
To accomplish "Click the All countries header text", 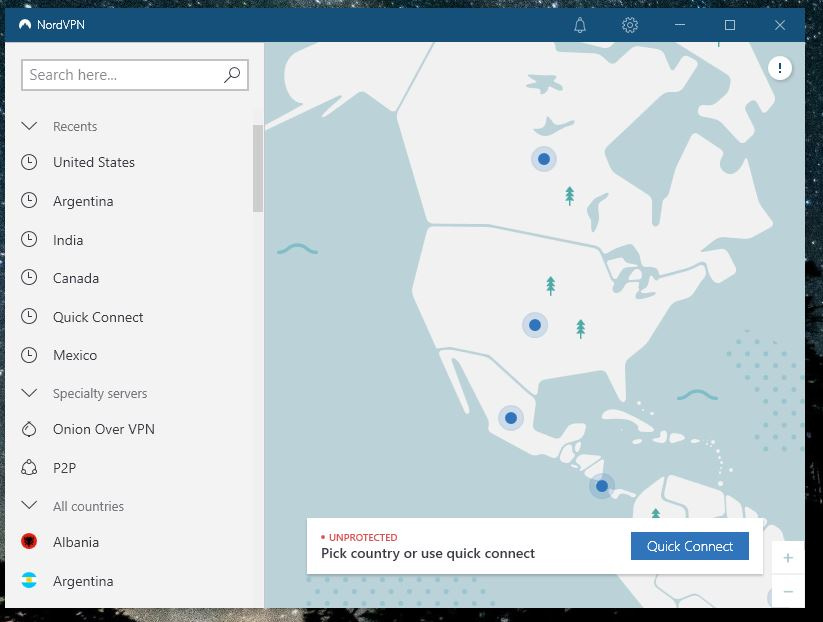I will pos(88,507).
